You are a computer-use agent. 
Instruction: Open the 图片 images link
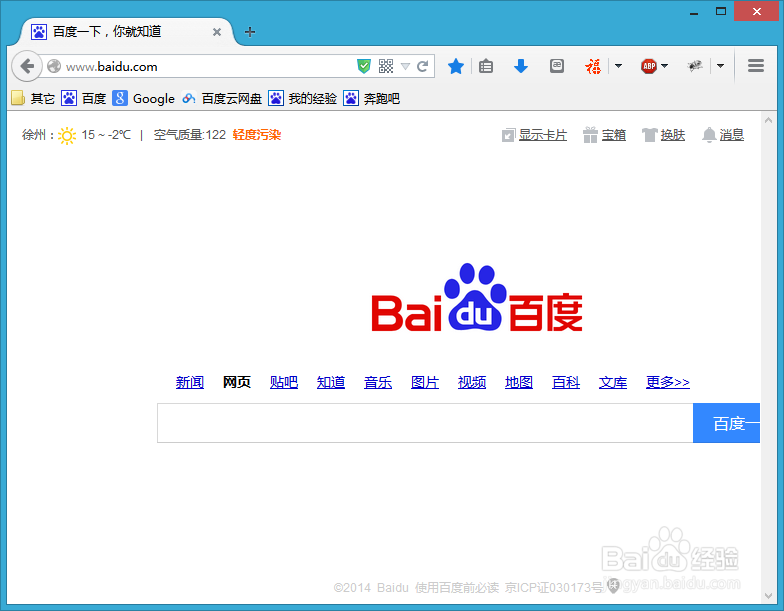(424, 382)
